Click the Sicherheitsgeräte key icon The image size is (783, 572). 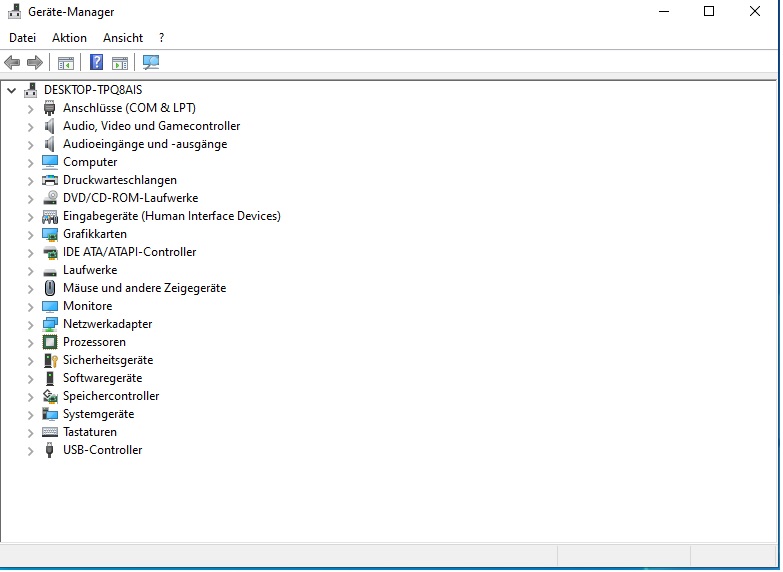[50, 361]
